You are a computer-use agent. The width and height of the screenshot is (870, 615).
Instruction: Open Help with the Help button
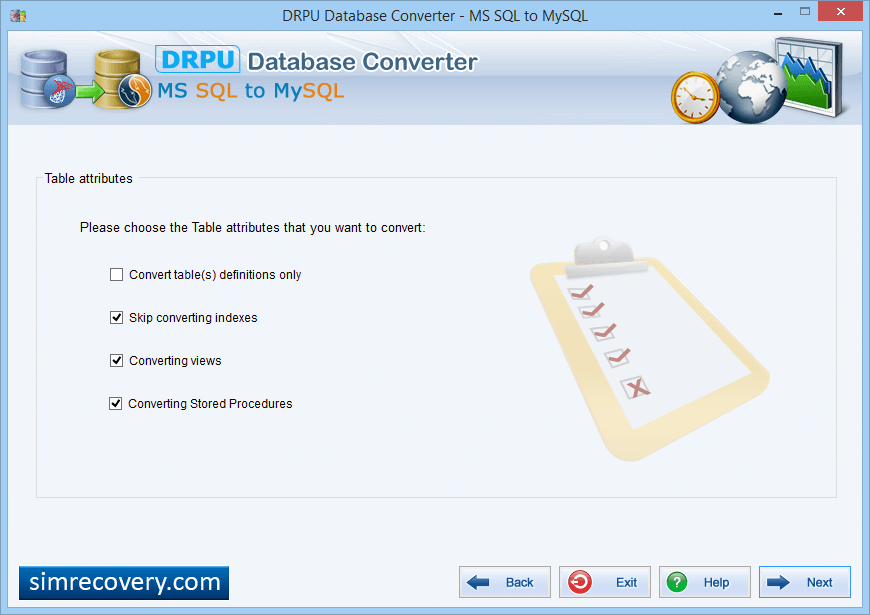click(x=705, y=582)
